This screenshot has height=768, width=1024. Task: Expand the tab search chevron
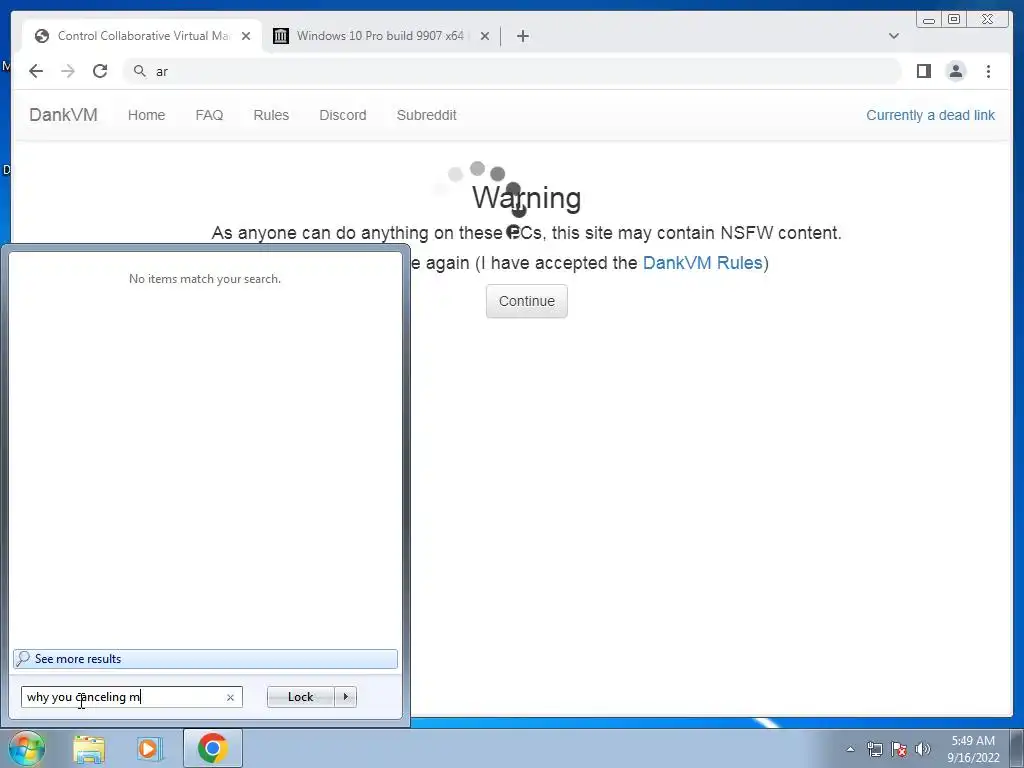(894, 36)
